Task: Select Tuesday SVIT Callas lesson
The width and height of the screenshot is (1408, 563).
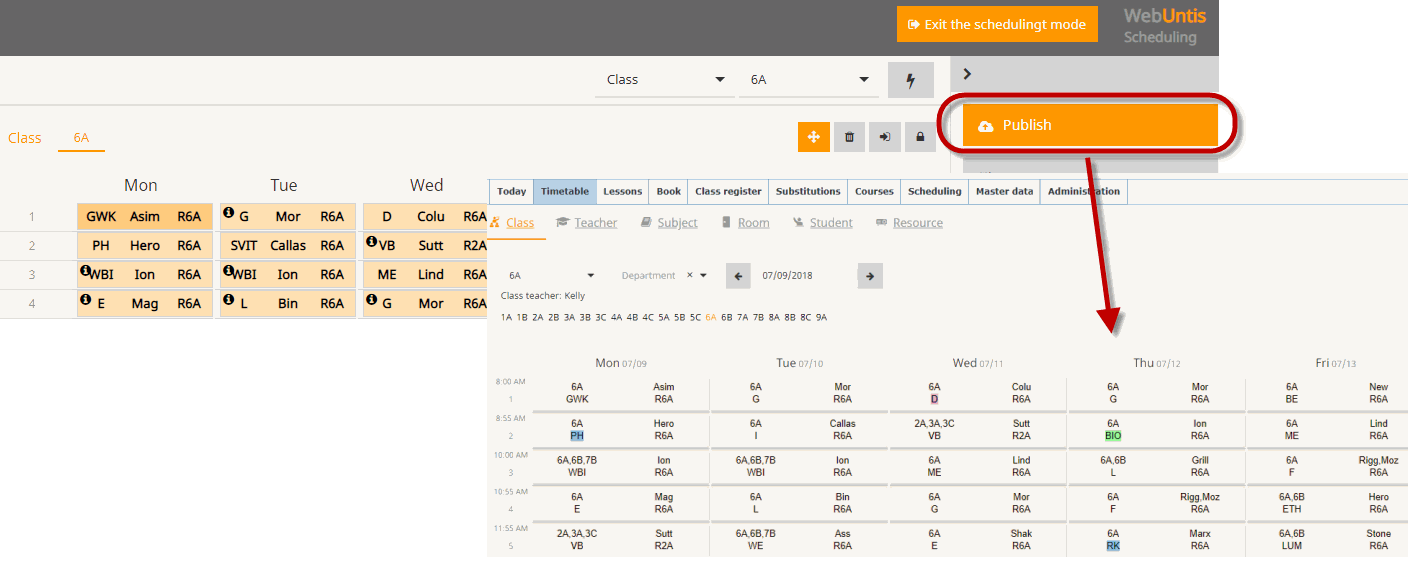Action: pyautogui.click(x=288, y=246)
